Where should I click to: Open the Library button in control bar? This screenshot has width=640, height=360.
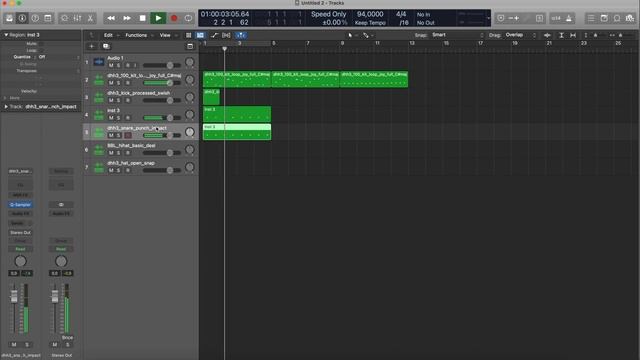coord(9,18)
